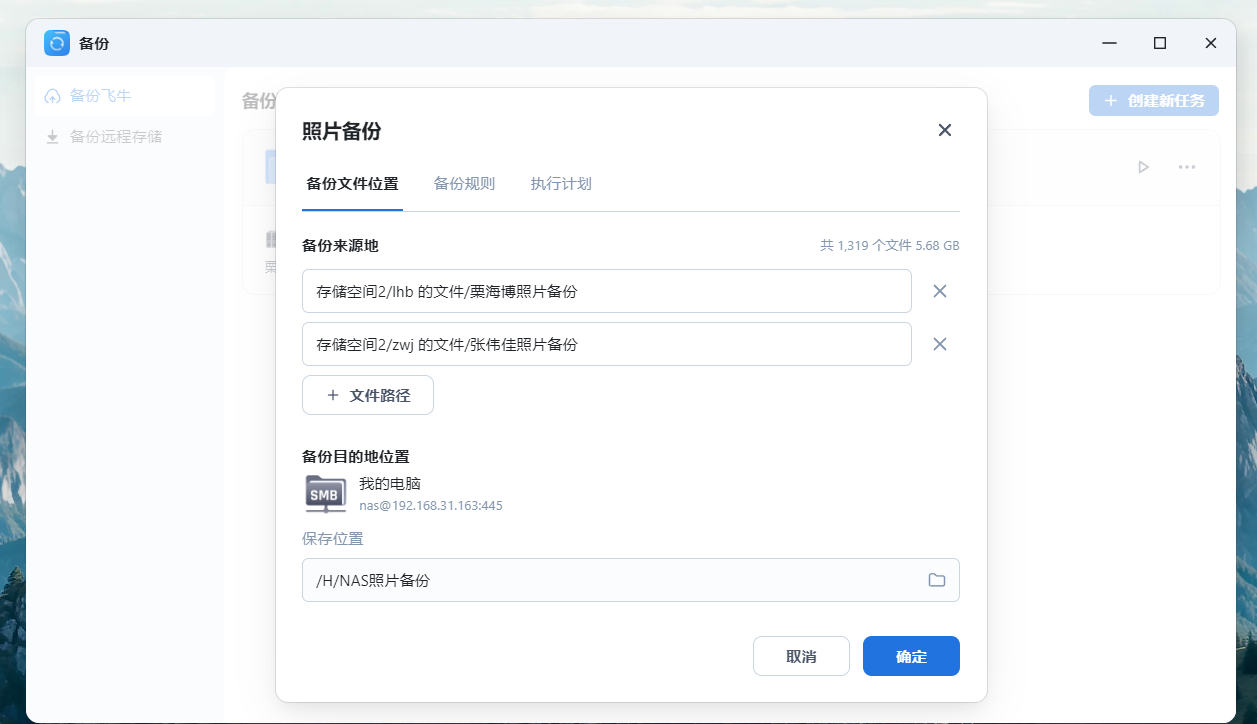Run the backup task play icon
This screenshot has width=1257, height=724.
(x=1143, y=167)
